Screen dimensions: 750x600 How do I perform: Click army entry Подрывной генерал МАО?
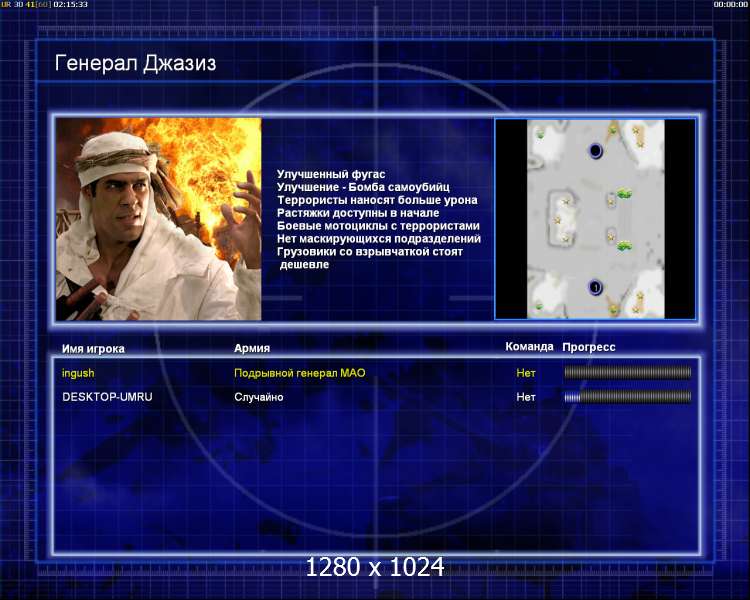click(299, 373)
